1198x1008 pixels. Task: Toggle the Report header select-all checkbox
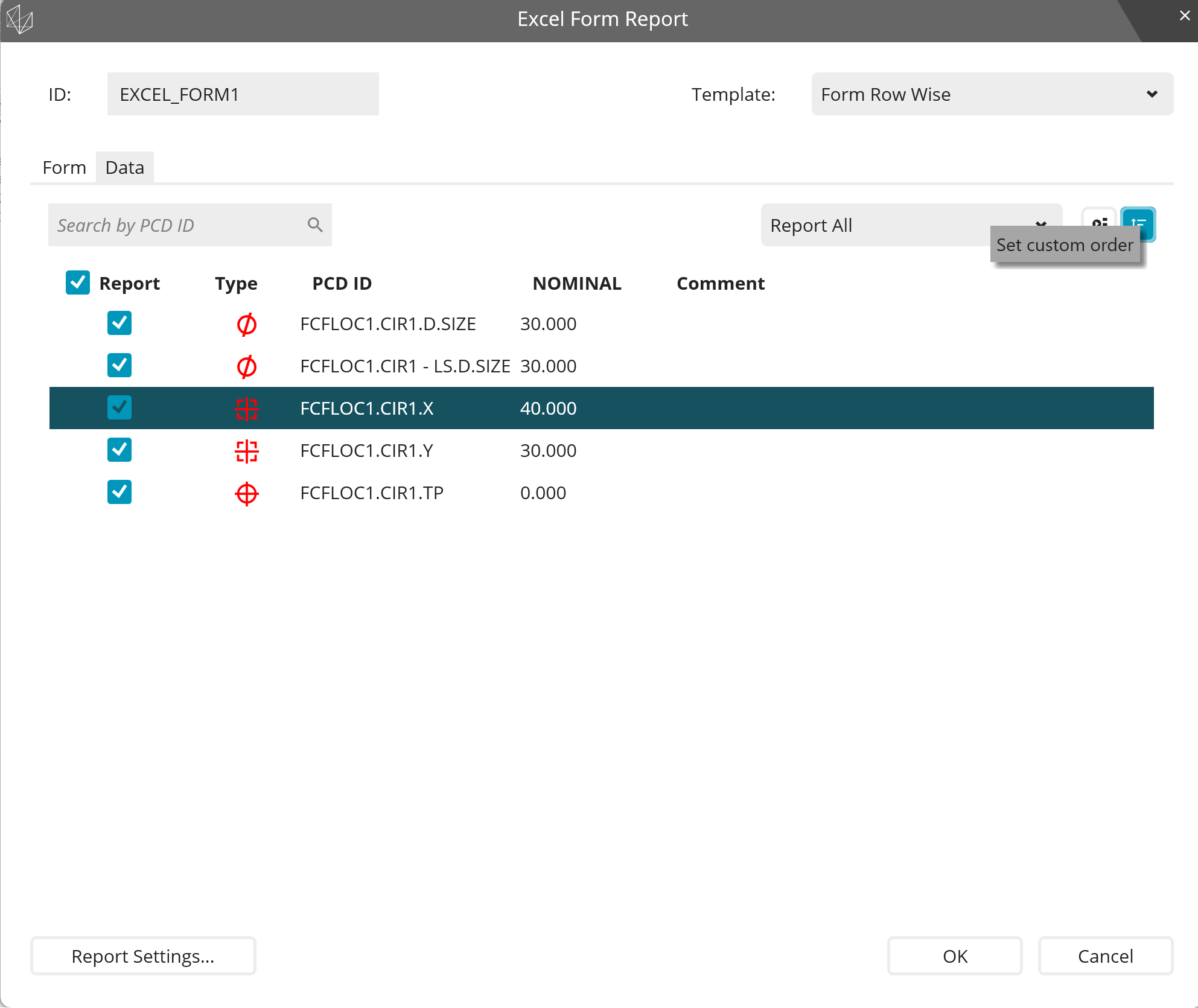[x=78, y=282]
